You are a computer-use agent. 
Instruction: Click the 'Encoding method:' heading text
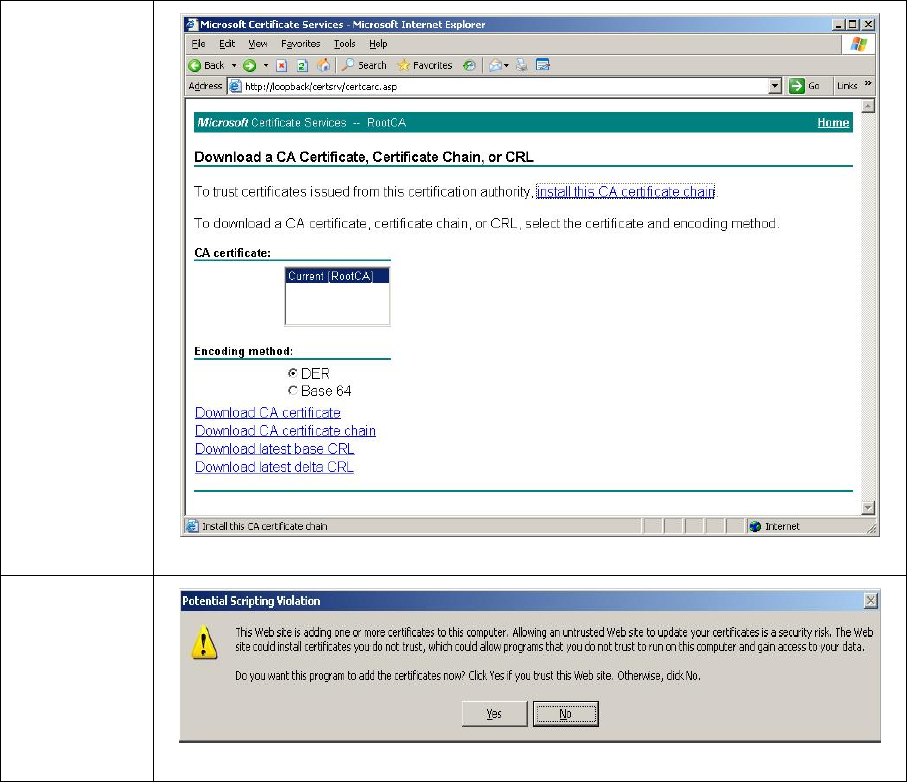click(244, 351)
